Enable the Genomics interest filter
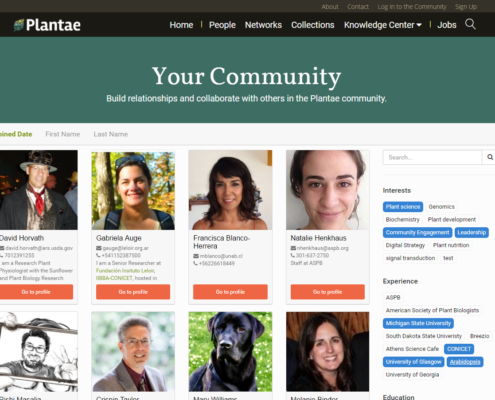Viewport: 495px width, 400px height. click(x=441, y=207)
